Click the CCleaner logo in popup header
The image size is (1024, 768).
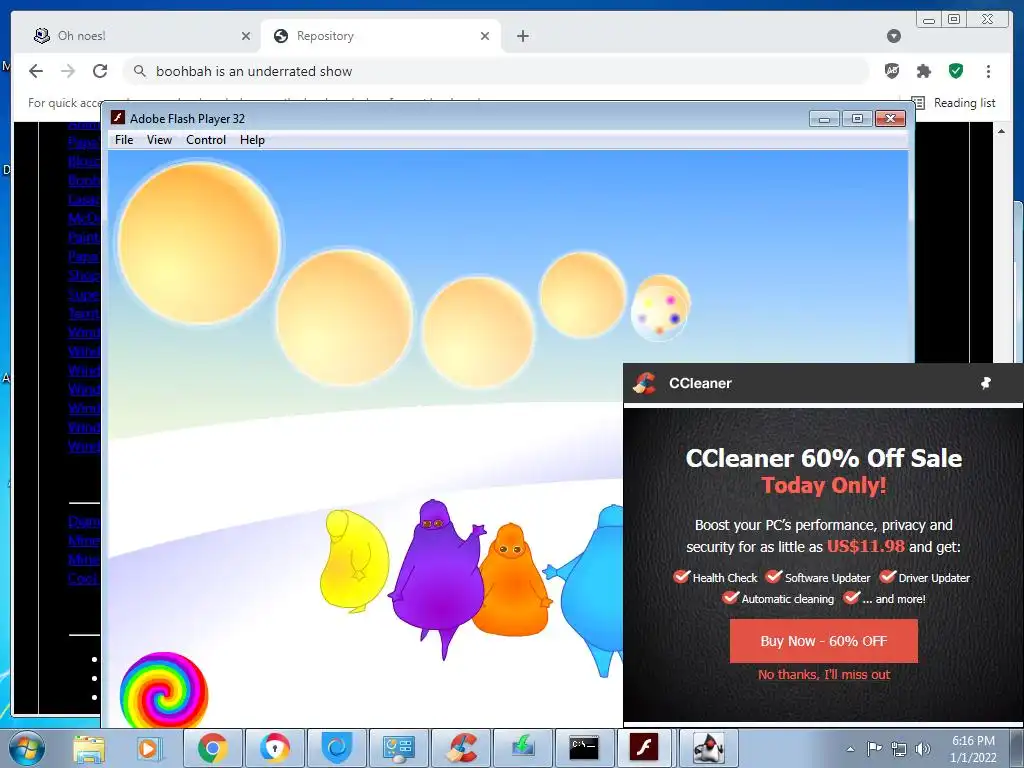coord(645,383)
